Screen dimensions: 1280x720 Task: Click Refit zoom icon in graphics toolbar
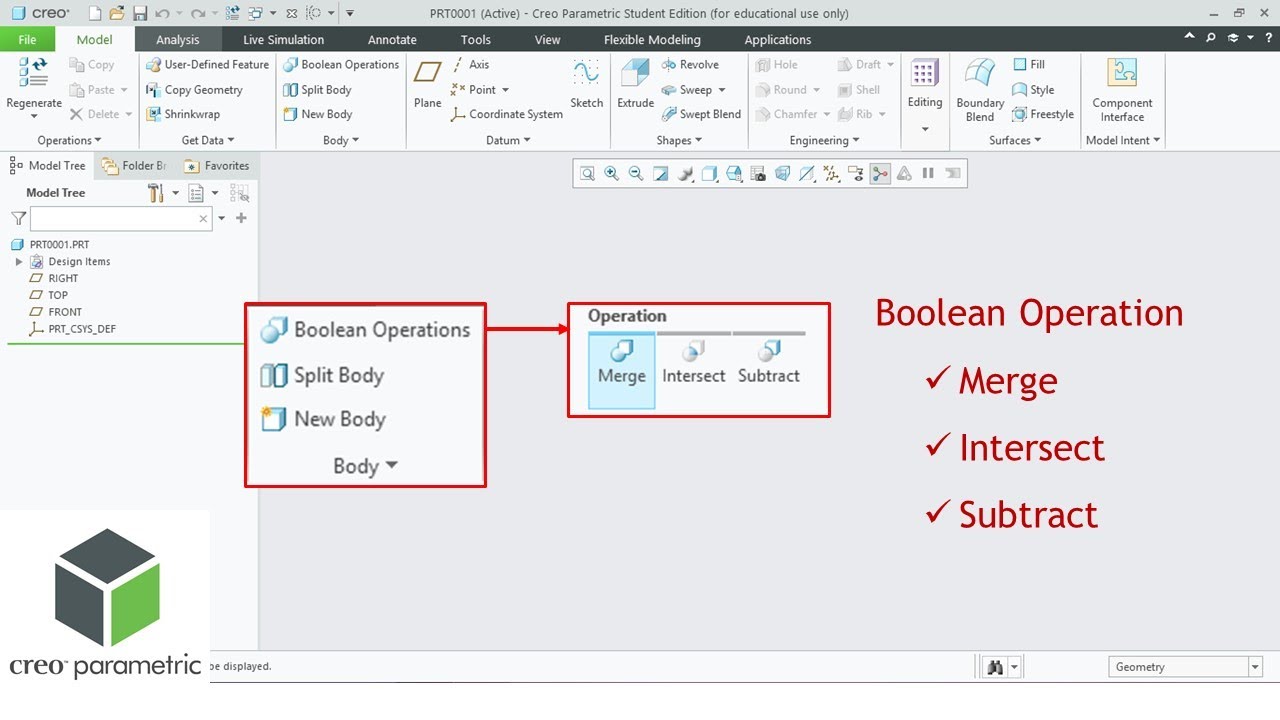587,174
